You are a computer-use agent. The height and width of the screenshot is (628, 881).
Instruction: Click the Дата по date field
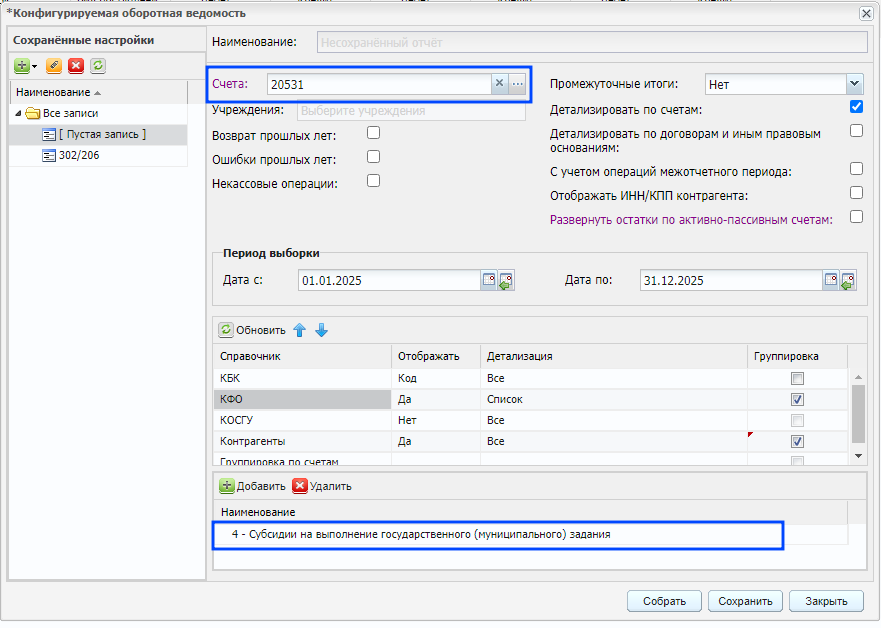(730, 280)
